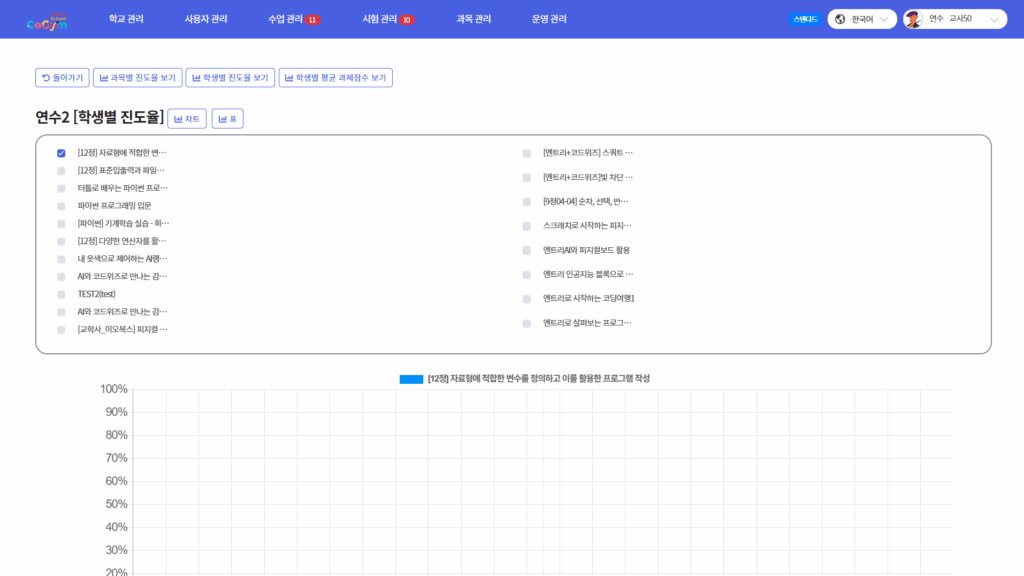The height and width of the screenshot is (576, 1024).
Task: Check [엔트리+코드위즈]빛 차단 checkbox
Action: pyautogui.click(x=526, y=177)
